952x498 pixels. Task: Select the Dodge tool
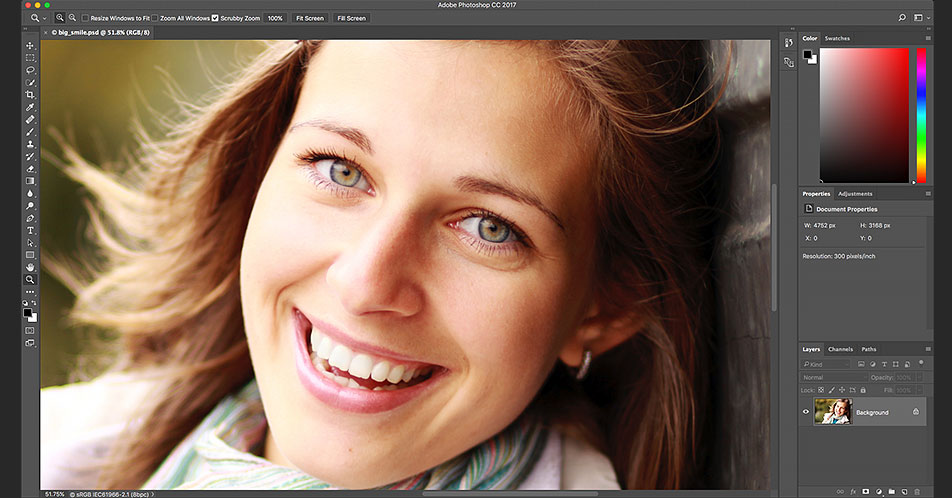(x=30, y=206)
